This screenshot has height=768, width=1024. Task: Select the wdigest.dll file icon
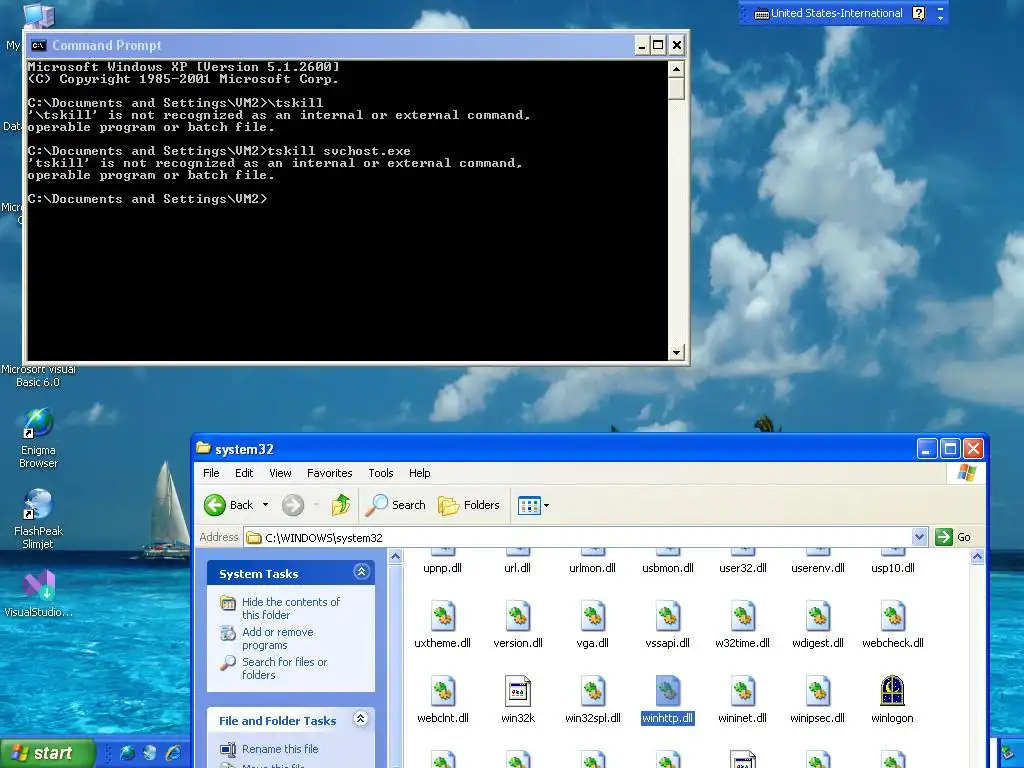click(818, 616)
